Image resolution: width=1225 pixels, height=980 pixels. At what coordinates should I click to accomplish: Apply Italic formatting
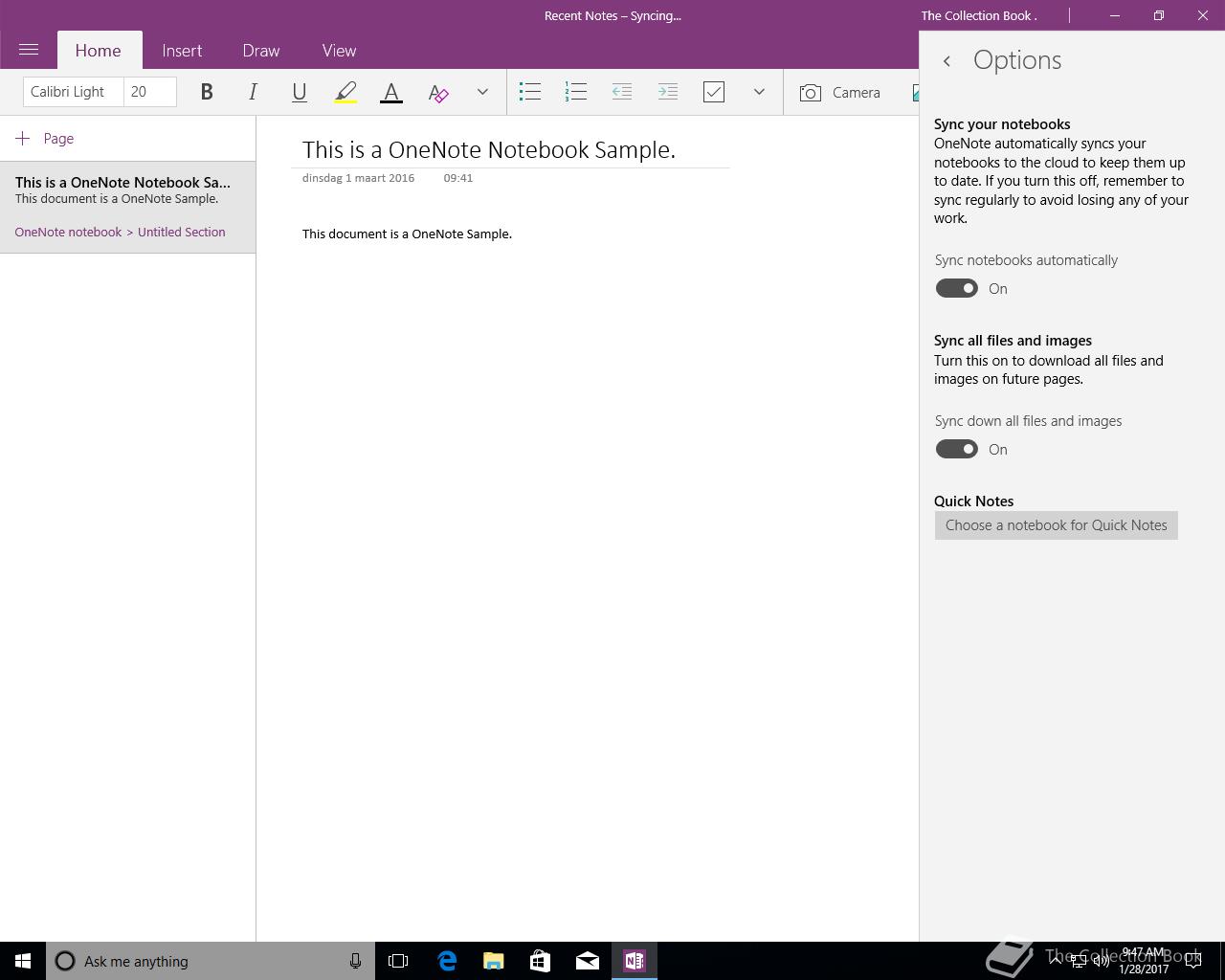pyautogui.click(x=253, y=92)
